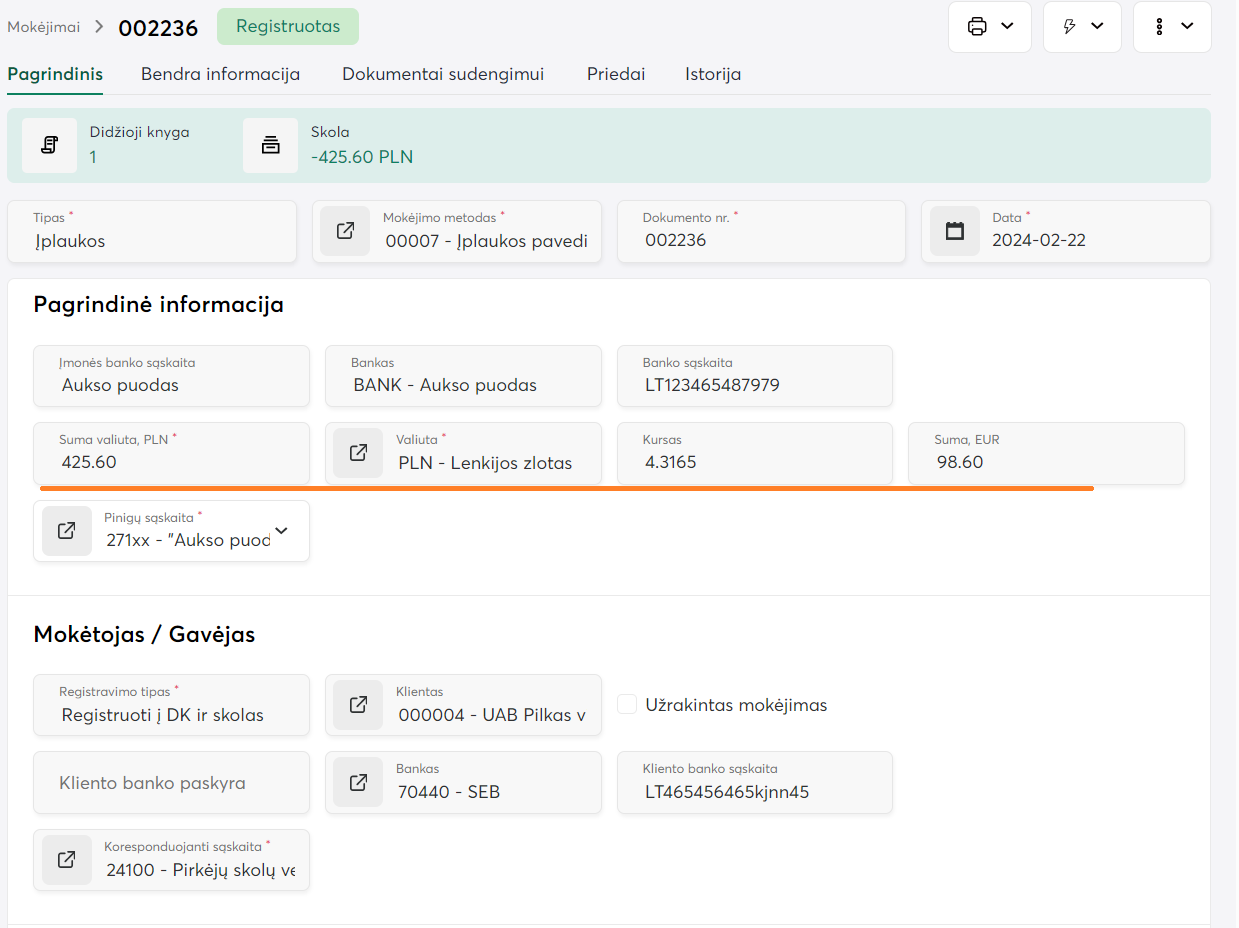The width and height of the screenshot is (1239, 928).
Task: Click the Kliento banko paskyra field
Action: (171, 782)
